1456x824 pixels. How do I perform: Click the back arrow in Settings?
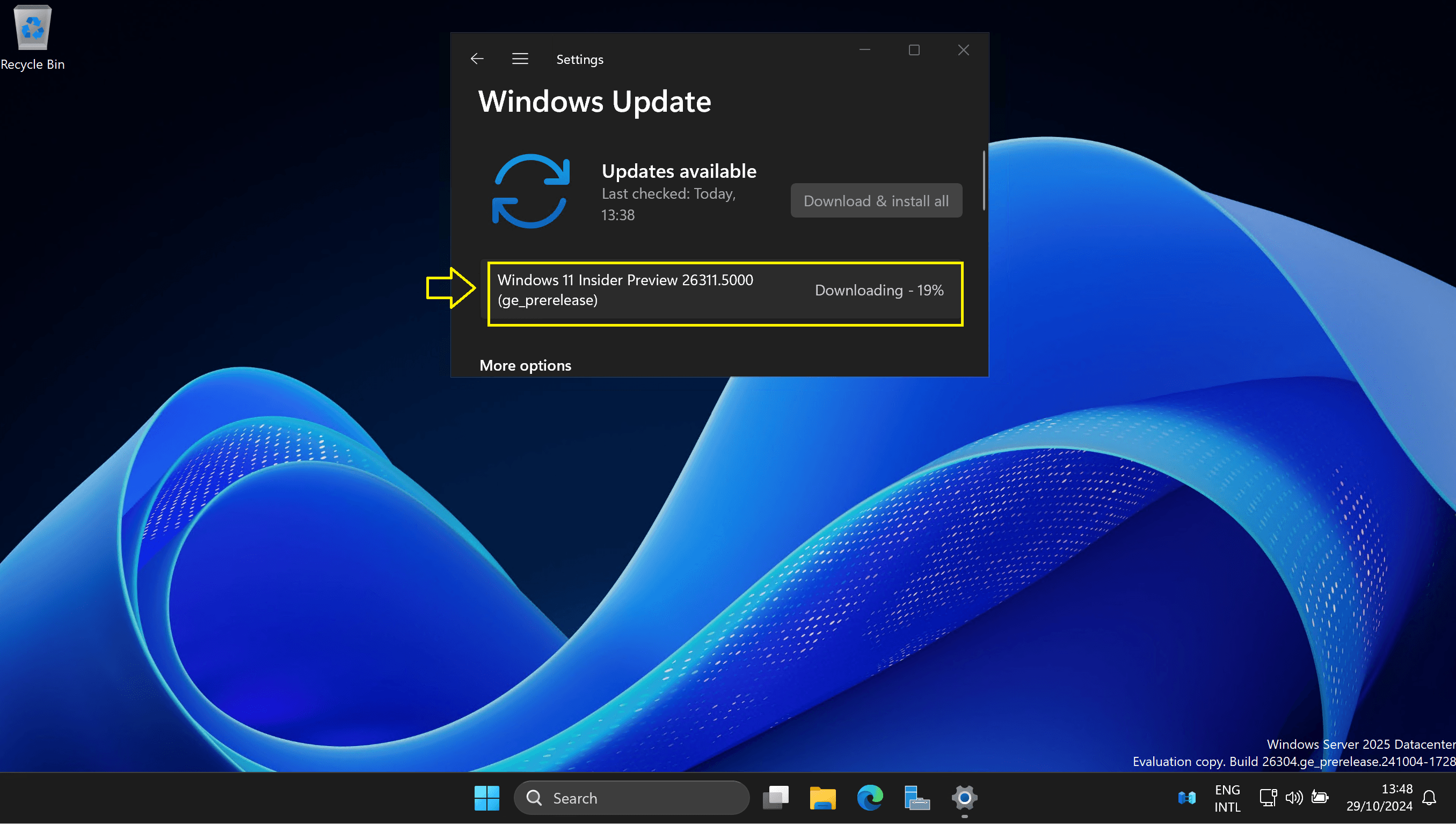point(477,59)
